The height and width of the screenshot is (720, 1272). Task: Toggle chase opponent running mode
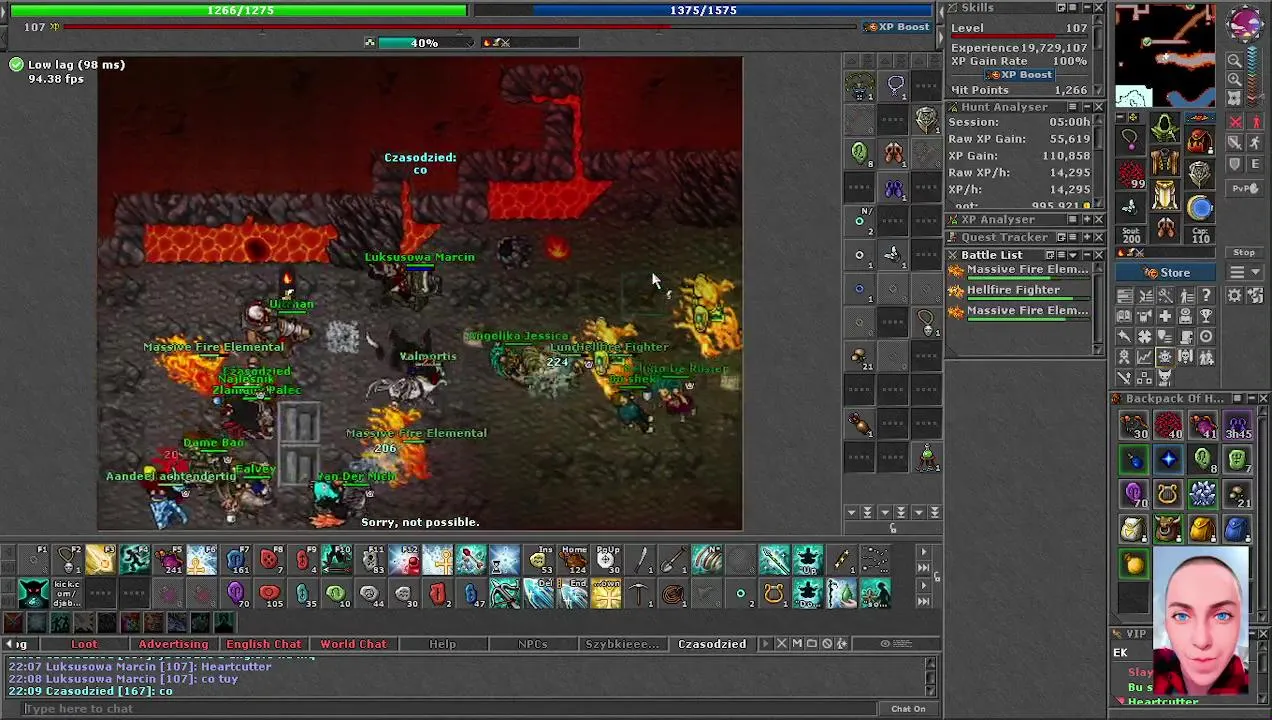(1257, 143)
